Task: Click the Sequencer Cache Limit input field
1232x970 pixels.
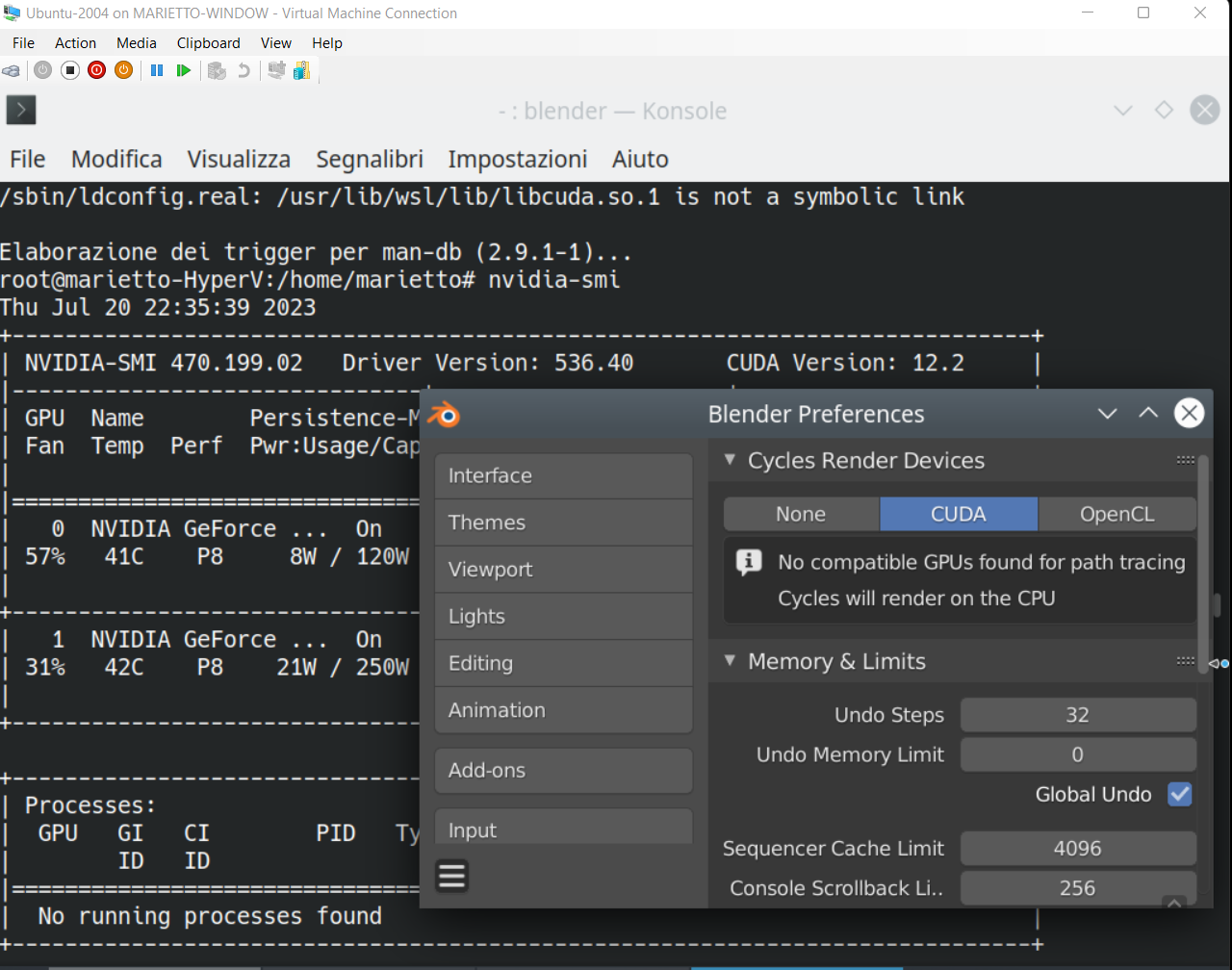Action: (1078, 848)
